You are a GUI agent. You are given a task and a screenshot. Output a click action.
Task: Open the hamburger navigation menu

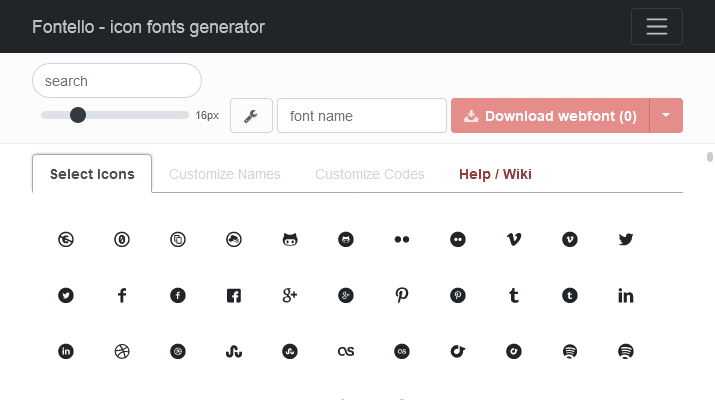tap(657, 26)
